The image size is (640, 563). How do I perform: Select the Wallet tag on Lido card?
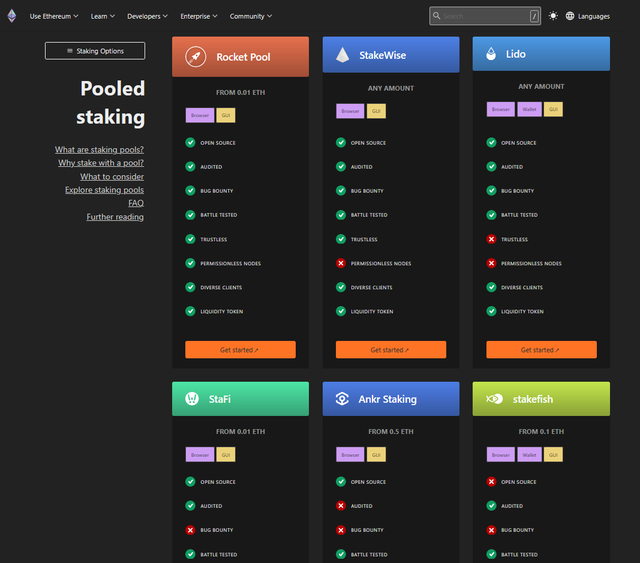tap(530, 109)
